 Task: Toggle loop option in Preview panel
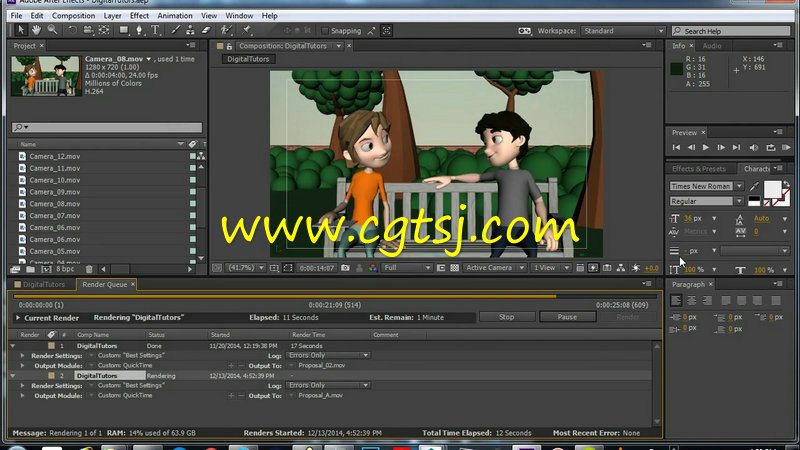tap(771, 148)
